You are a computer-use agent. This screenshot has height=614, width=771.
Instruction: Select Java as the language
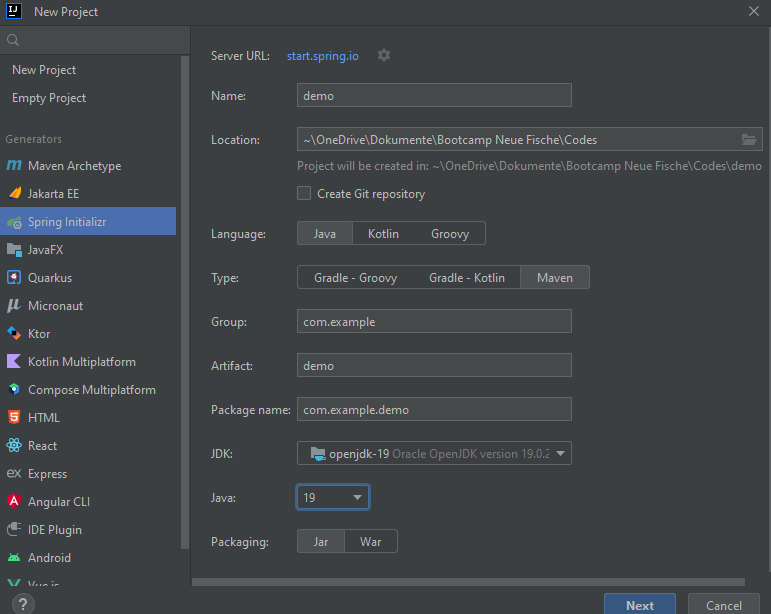pos(325,234)
